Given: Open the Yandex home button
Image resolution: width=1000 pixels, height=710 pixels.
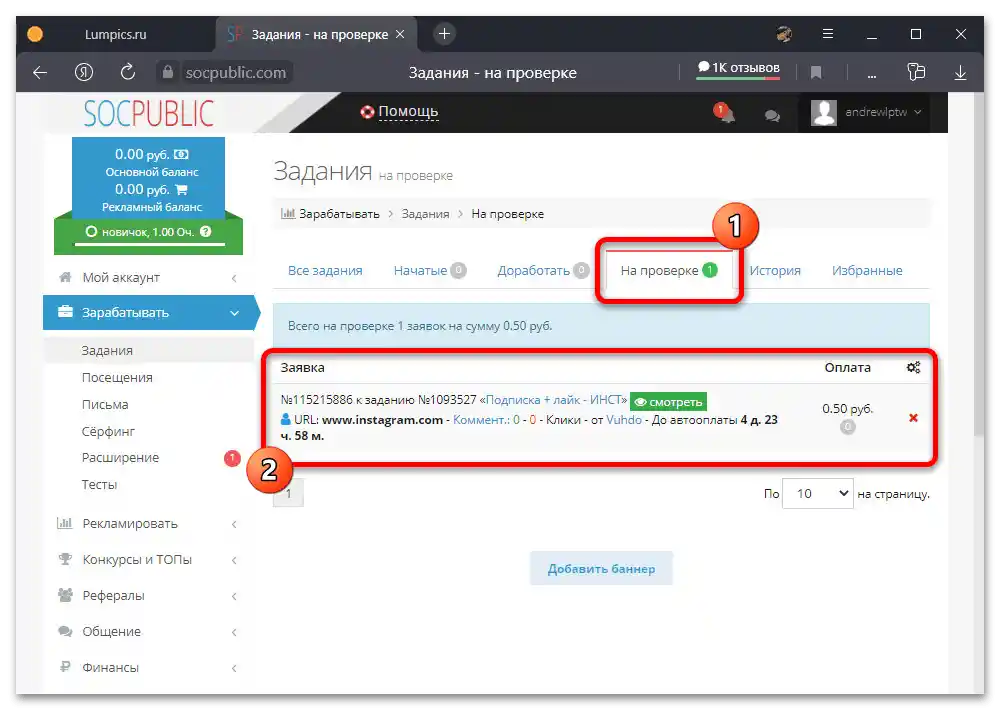Looking at the screenshot, I should point(84,73).
